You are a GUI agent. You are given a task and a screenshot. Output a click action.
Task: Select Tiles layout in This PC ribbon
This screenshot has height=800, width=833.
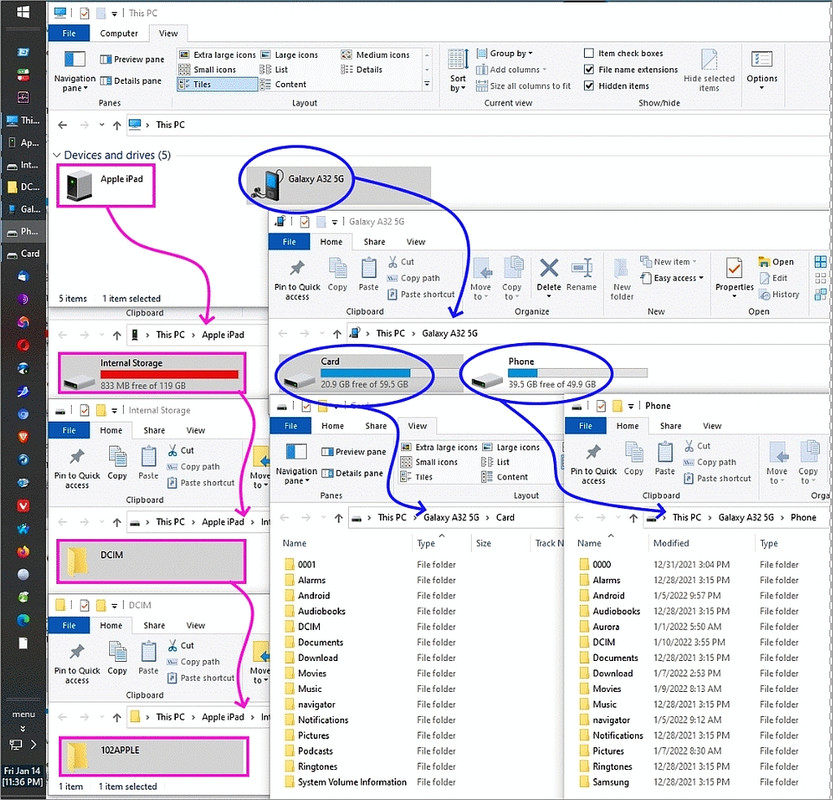click(x=217, y=84)
